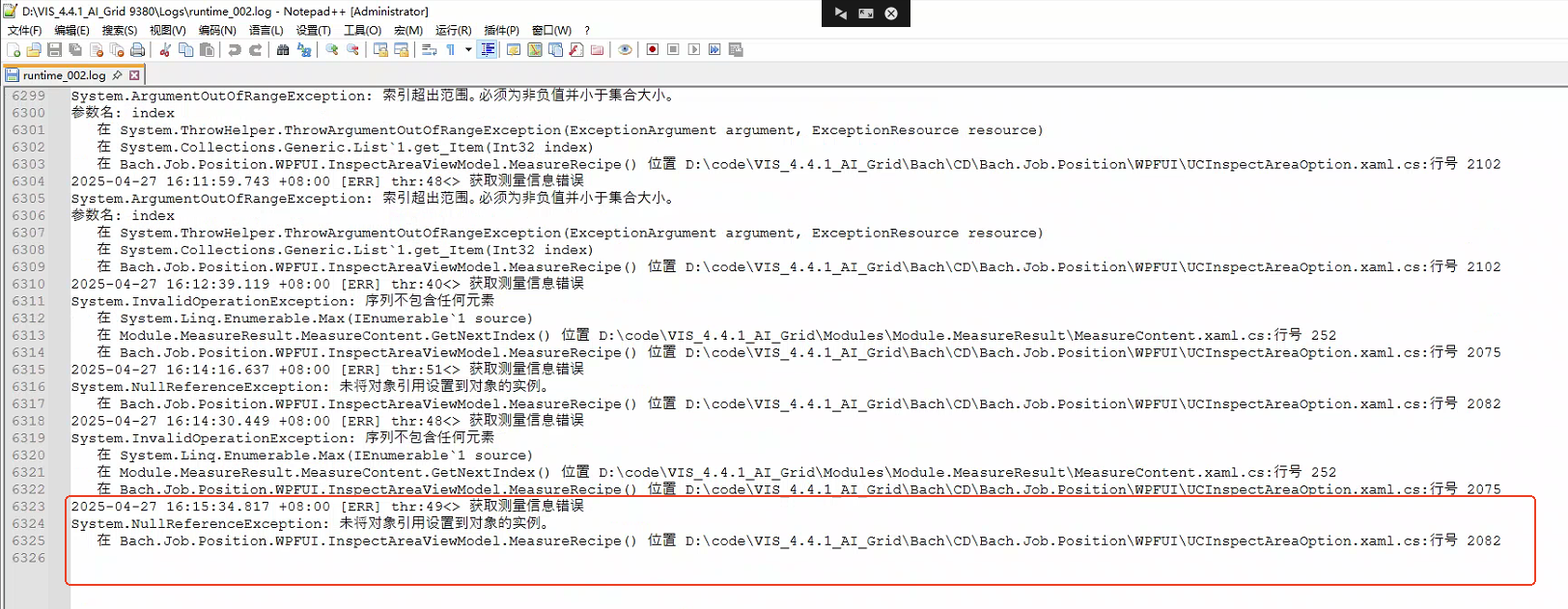Open a file using the folder icon
This screenshot has height=609, width=1568.
34,49
